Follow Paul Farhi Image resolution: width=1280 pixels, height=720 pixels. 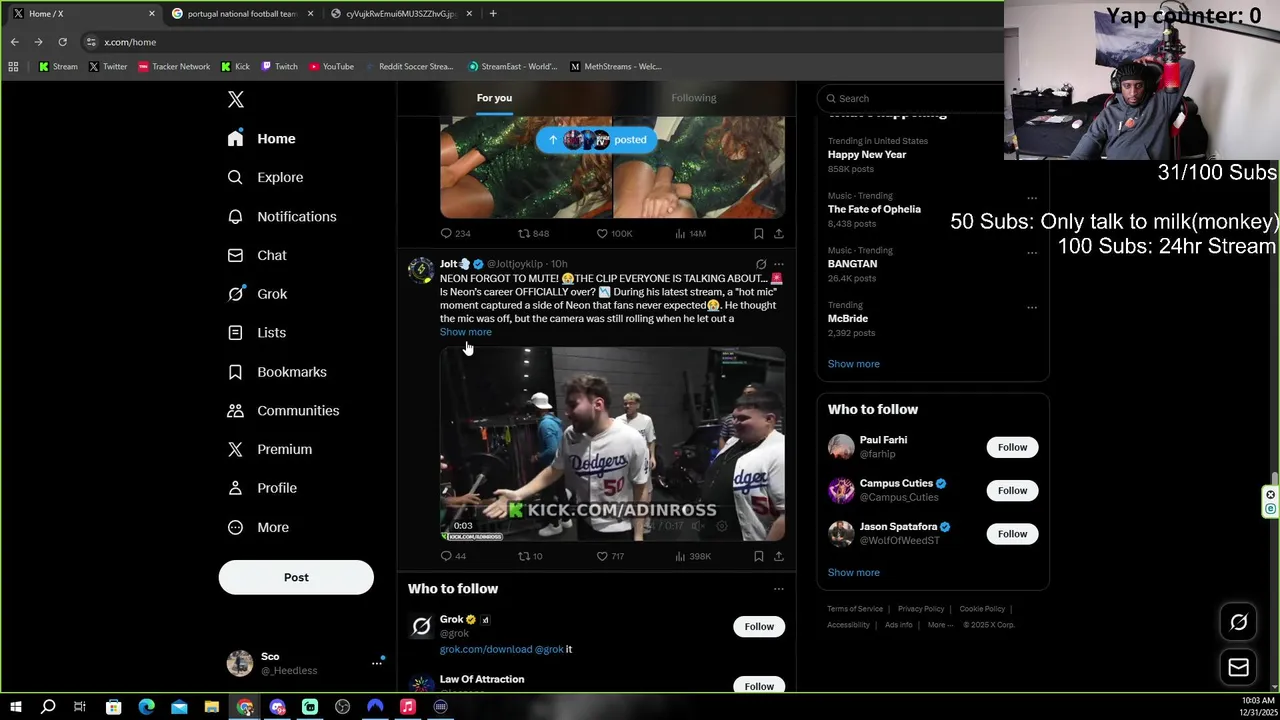(1012, 447)
